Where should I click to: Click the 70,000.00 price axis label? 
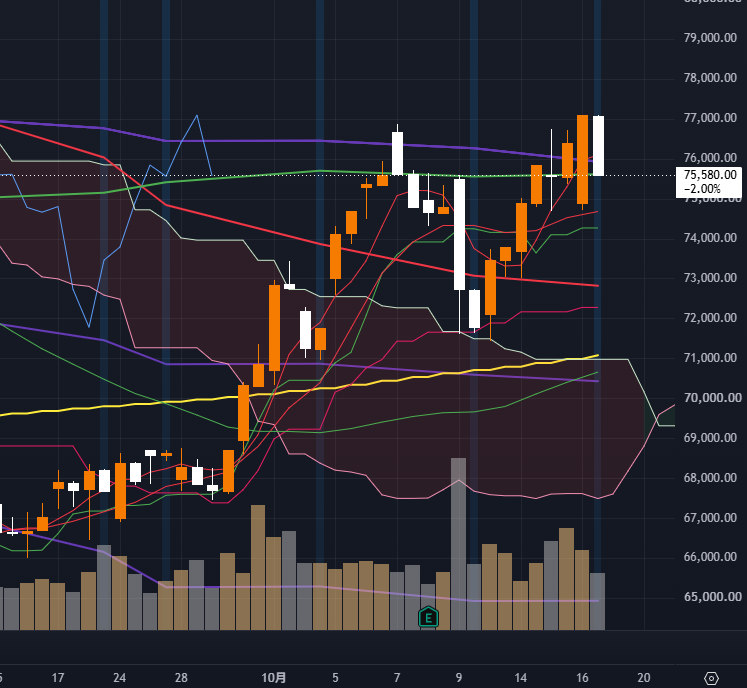coord(712,398)
